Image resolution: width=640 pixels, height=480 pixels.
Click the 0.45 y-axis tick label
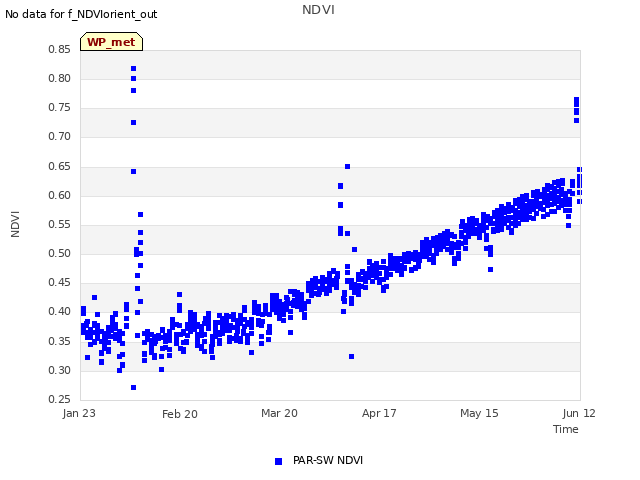[59, 282]
